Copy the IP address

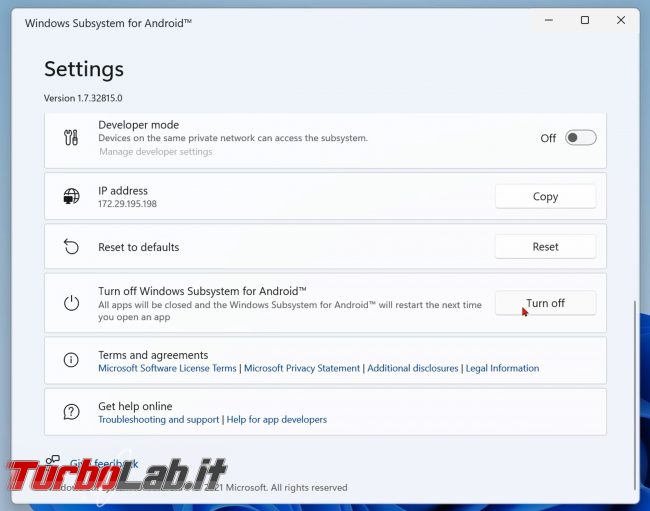coord(546,196)
